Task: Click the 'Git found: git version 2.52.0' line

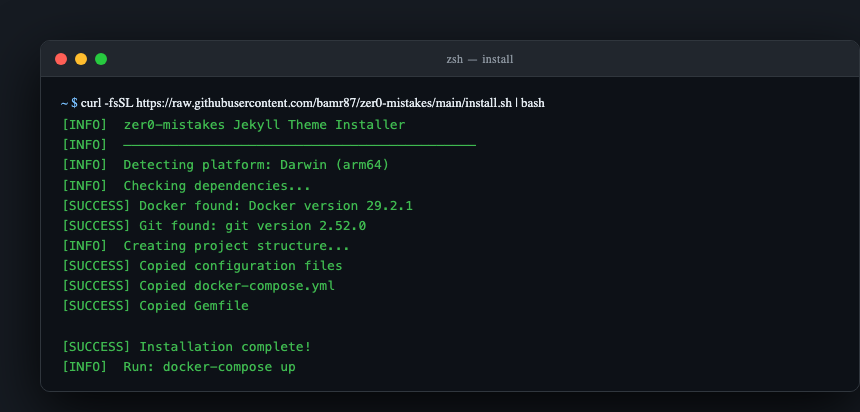Action: (x=214, y=226)
